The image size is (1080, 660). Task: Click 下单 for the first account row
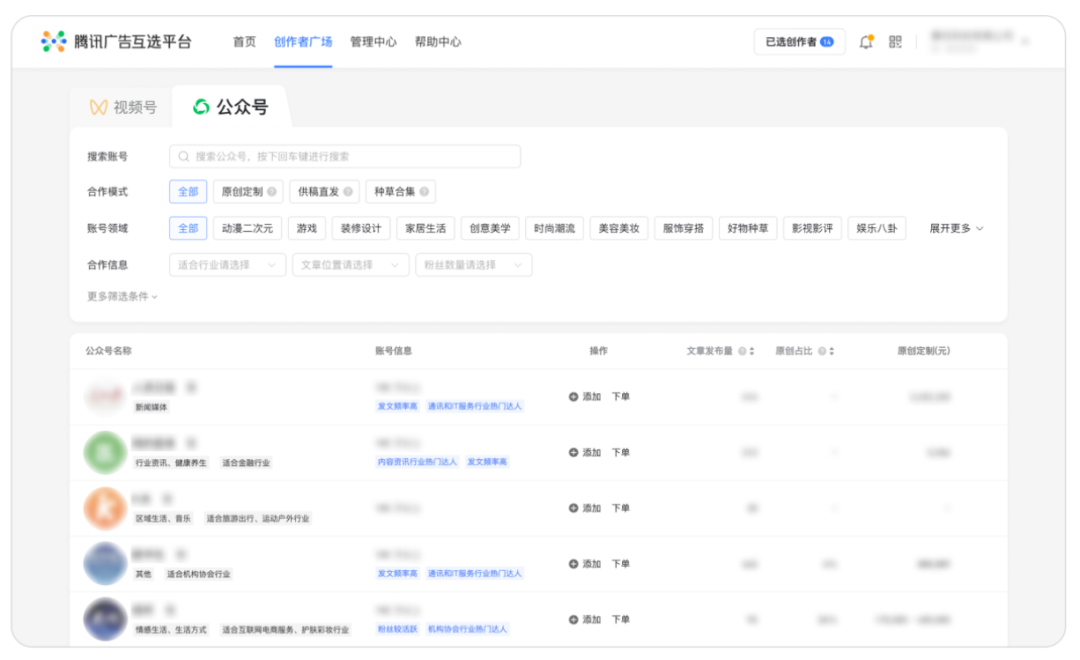(621, 397)
